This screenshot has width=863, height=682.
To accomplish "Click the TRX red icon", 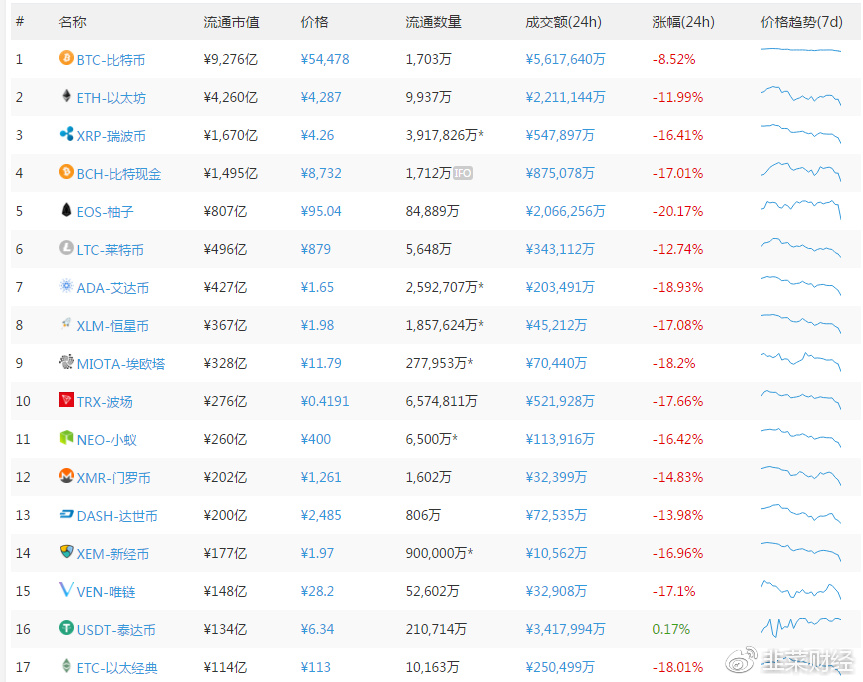I will (x=66, y=400).
